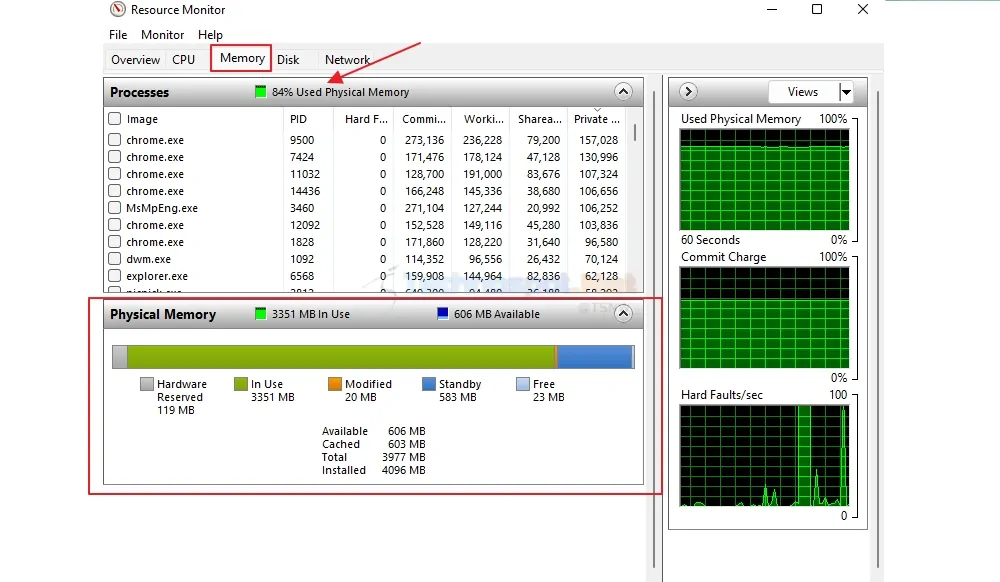1000x582 pixels.
Task: Hide the graphs pane with arrow button
Action: pyautogui.click(x=688, y=92)
